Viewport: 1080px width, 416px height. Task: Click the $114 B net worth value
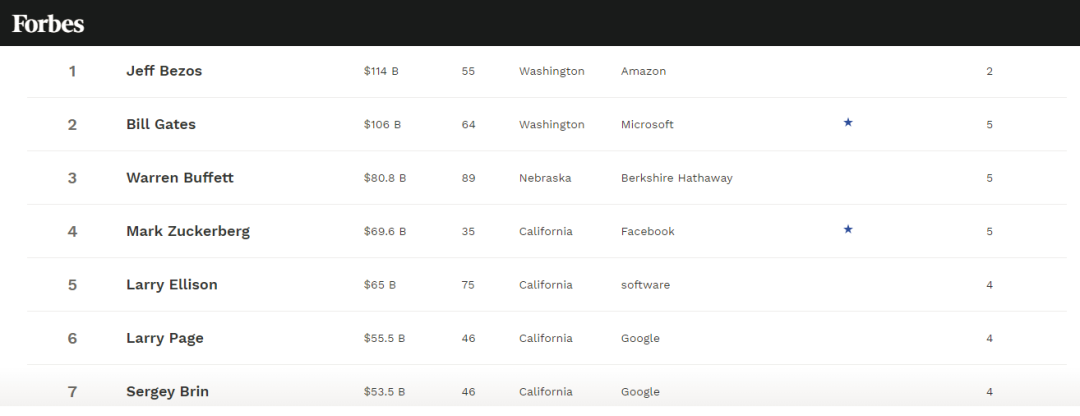[381, 71]
